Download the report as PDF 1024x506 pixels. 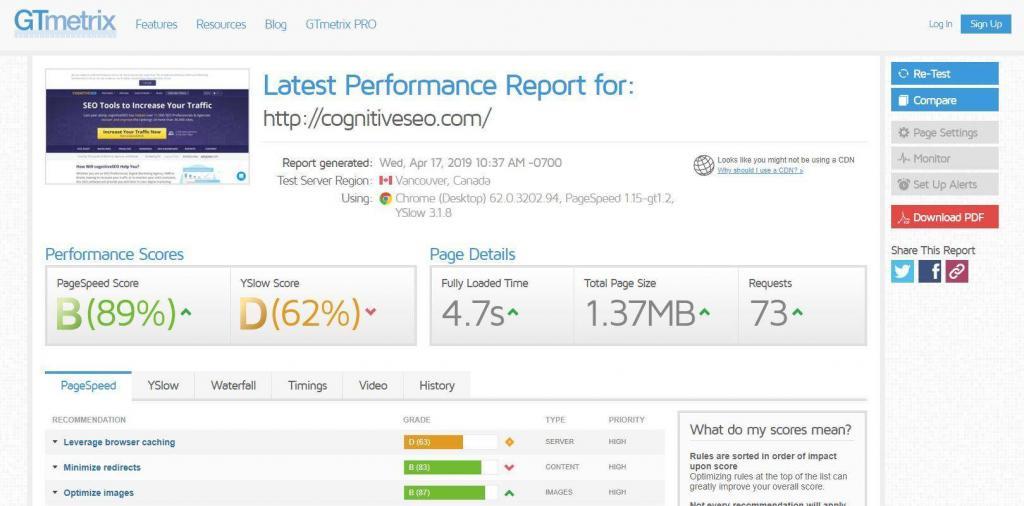(944, 217)
